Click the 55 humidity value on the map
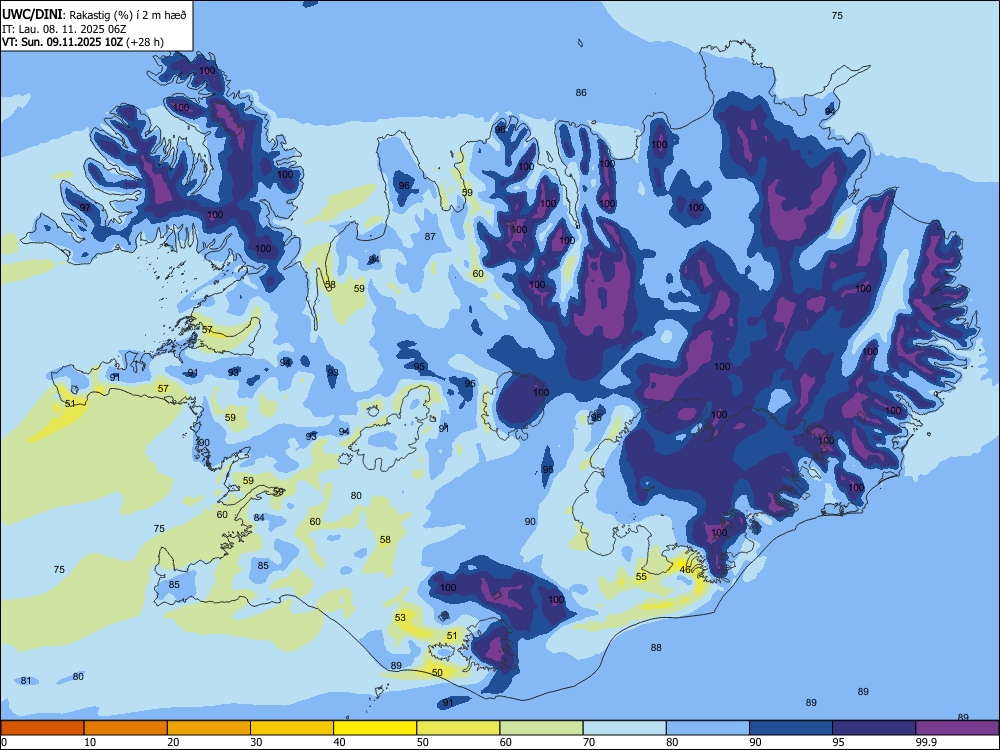This screenshot has height=750, width=1000. point(641,577)
